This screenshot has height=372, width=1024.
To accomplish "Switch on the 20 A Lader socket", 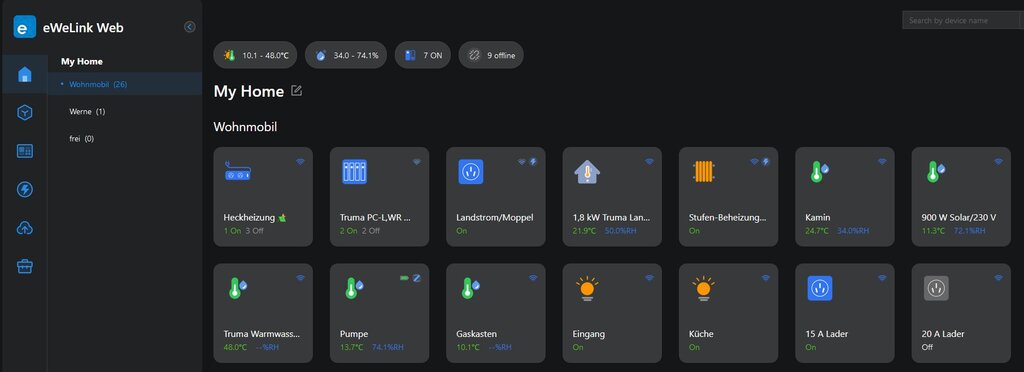I will click(936, 288).
